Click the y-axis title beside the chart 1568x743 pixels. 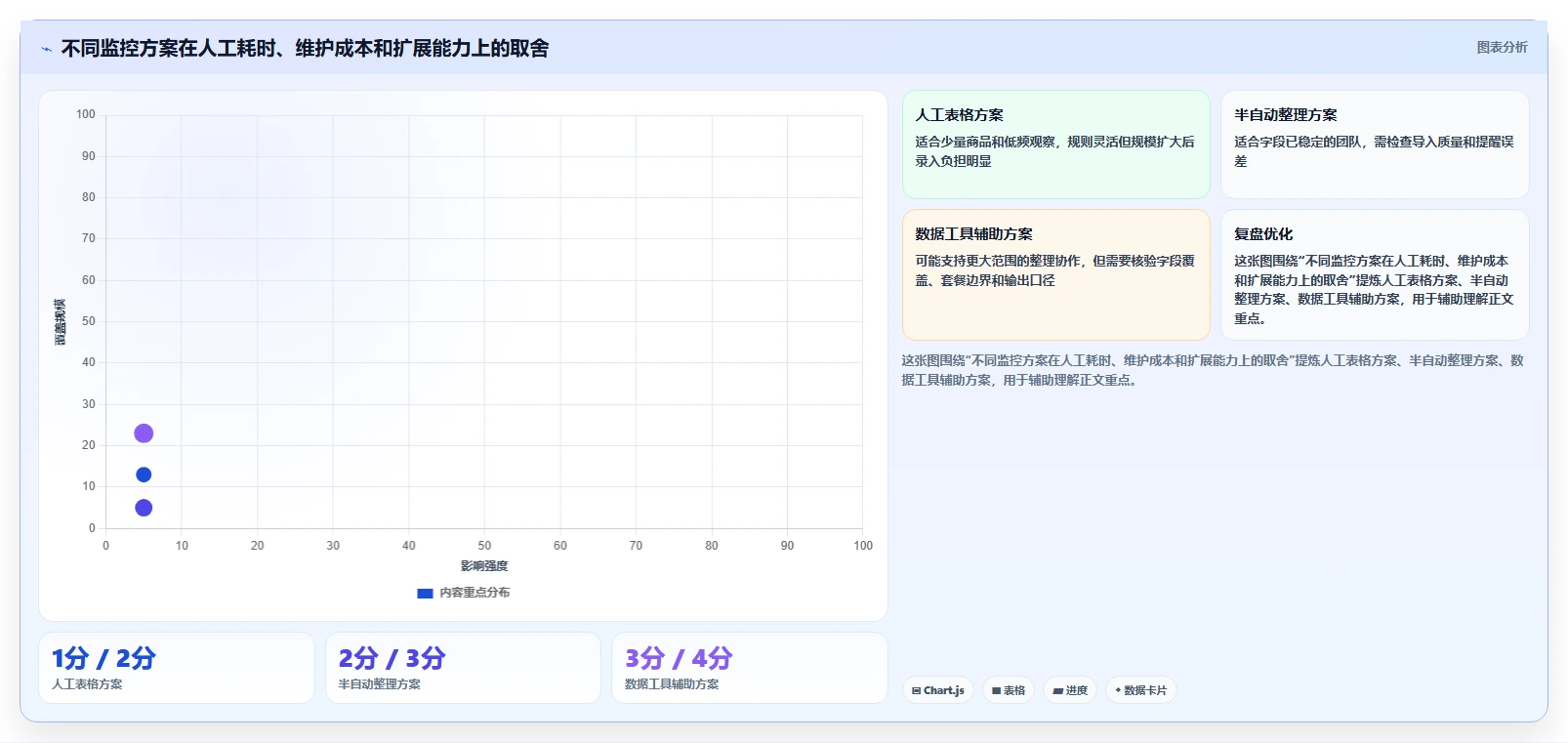pos(61,322)
